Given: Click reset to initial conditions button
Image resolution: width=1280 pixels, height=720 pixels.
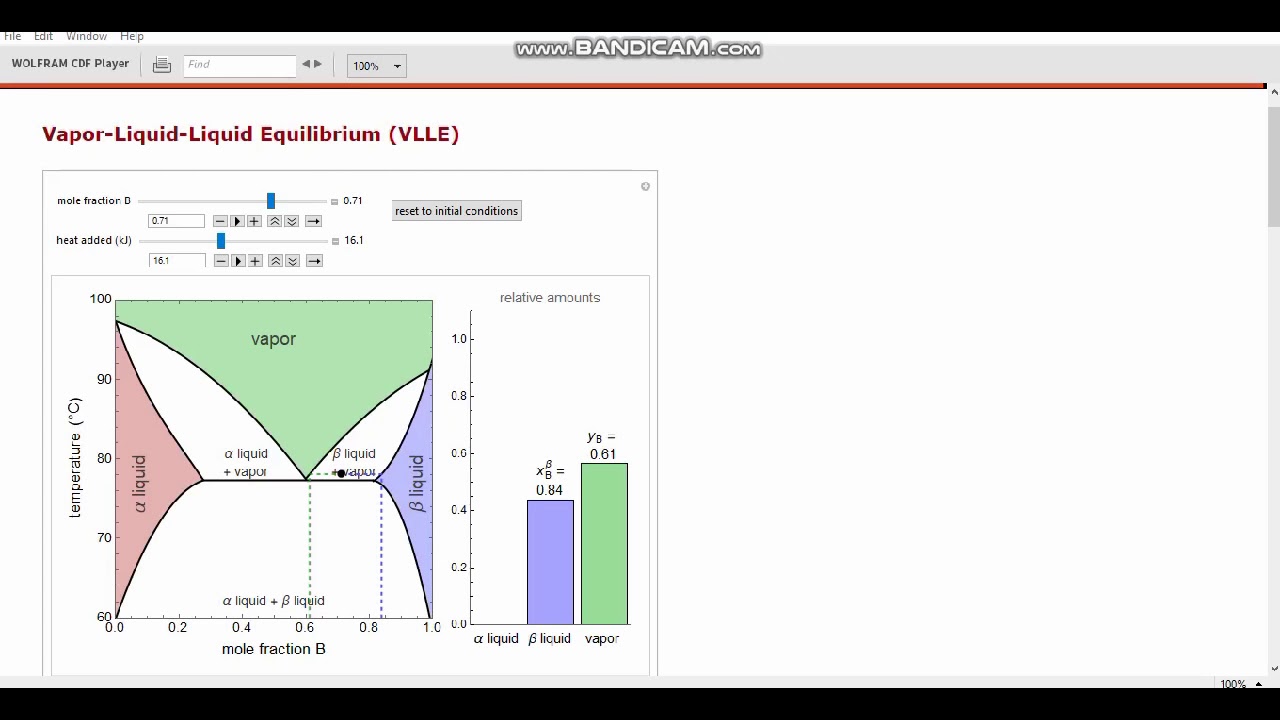Looking at the screenshot, I should [x=456, y=211].
